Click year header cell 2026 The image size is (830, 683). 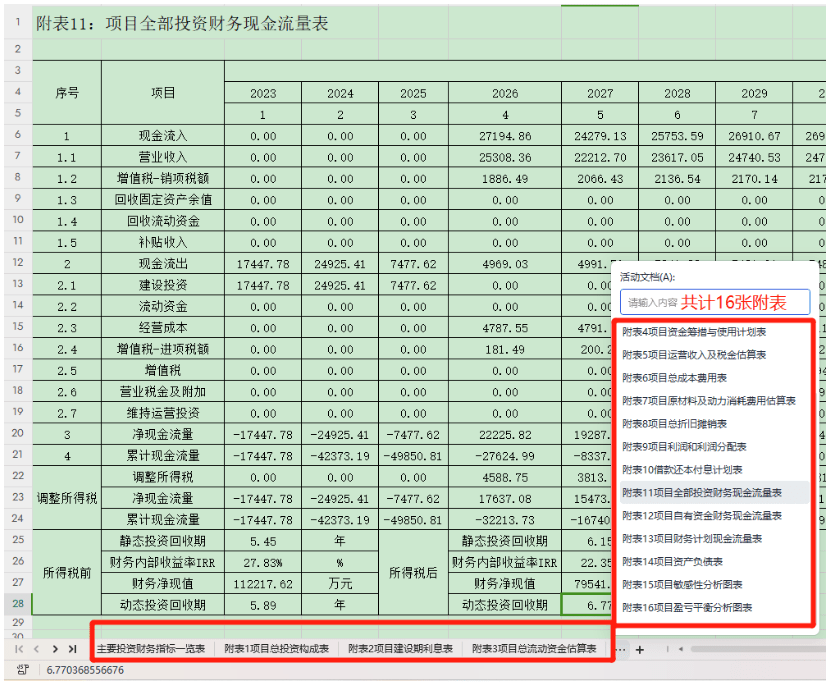[x=505, y=93]
